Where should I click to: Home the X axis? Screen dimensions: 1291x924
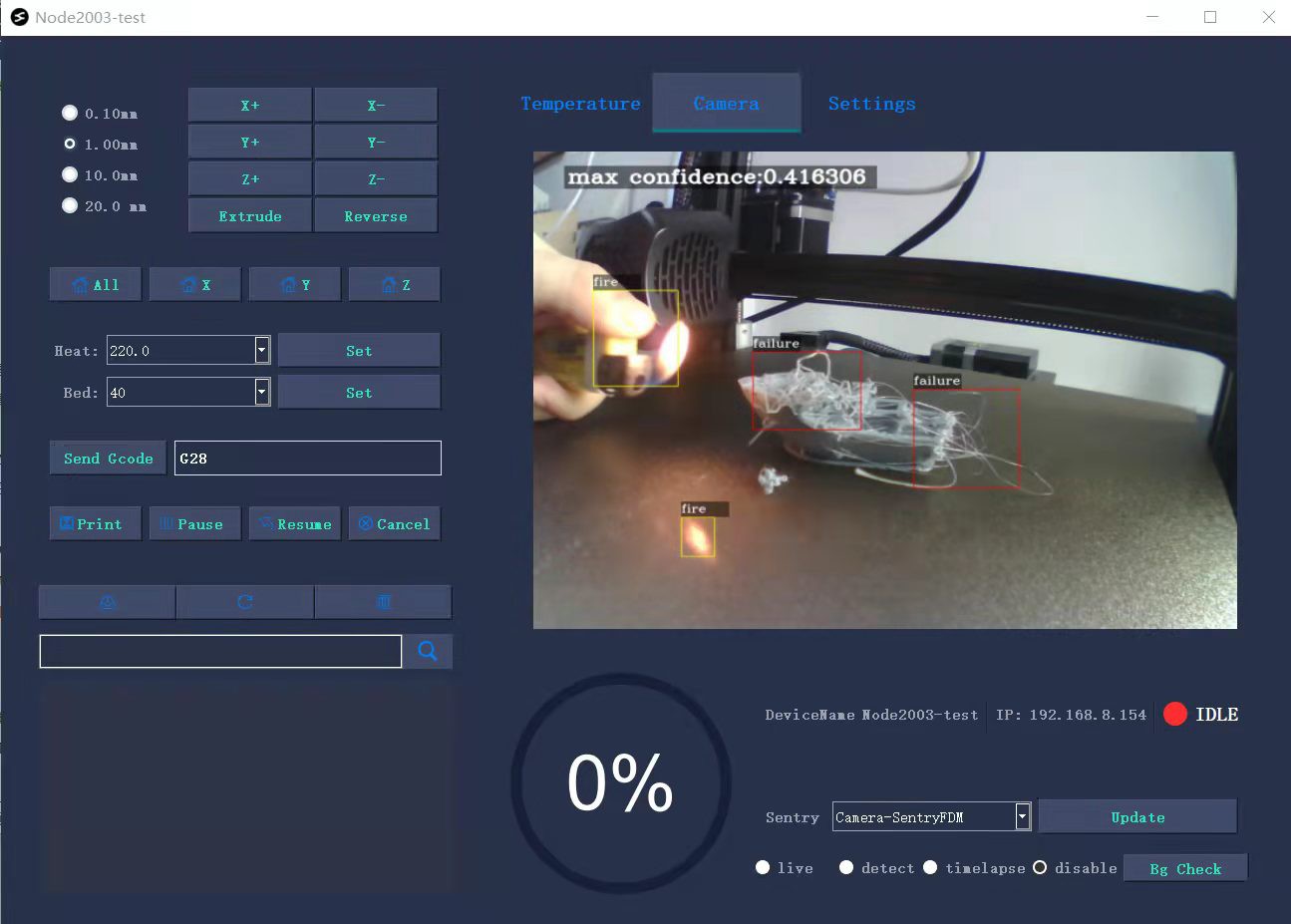(x=195, y=285)
